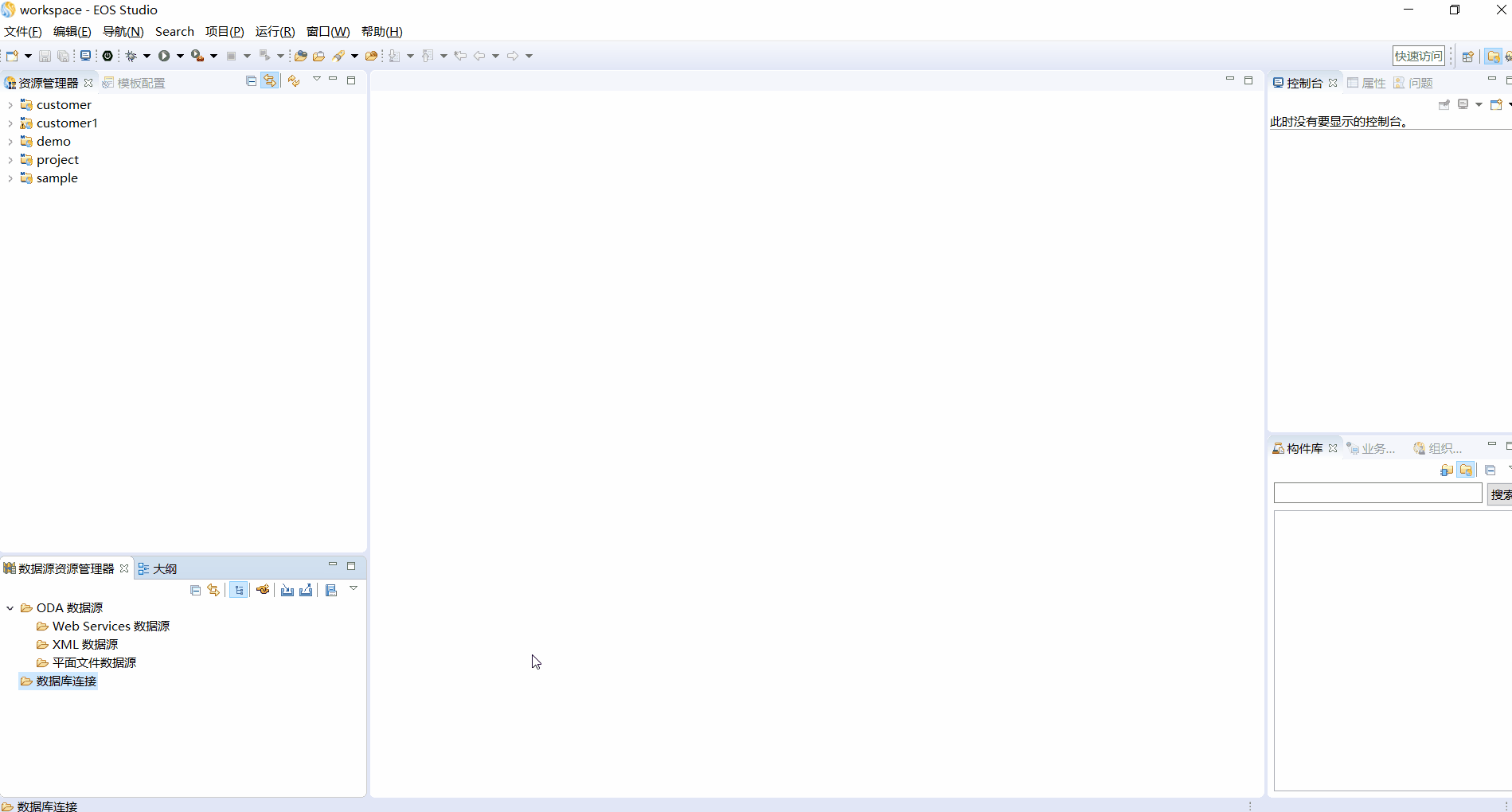Viewport: 1512px width, 812px height.
Task: Toggle link with editor in resource manager
Action: [270, 81]
